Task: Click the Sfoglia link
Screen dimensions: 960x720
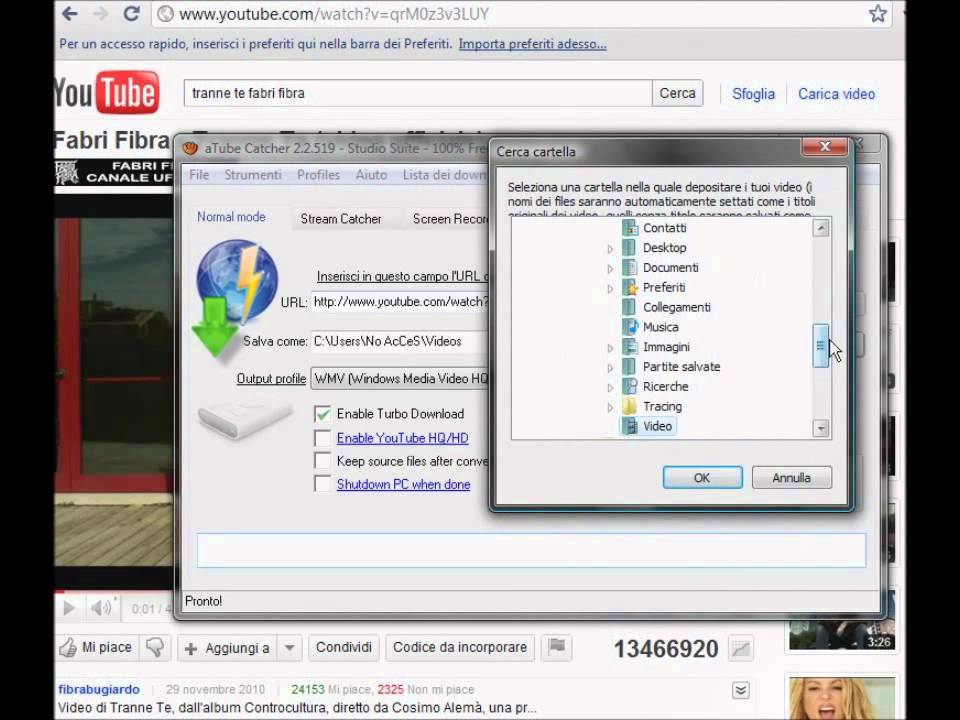Action: [x=753, y=94]
